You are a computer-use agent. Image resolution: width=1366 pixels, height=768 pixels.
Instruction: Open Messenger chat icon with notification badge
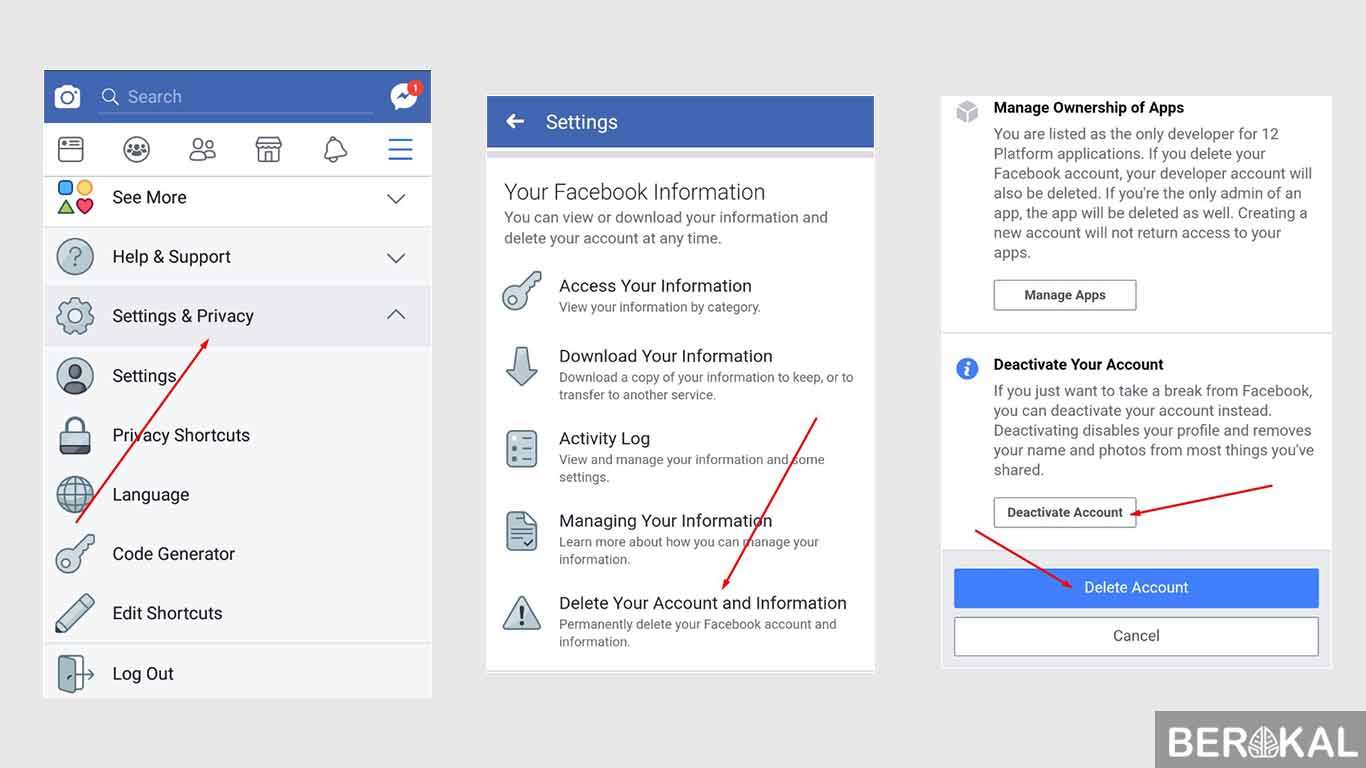pyautogui.click(x=405, y=96)
